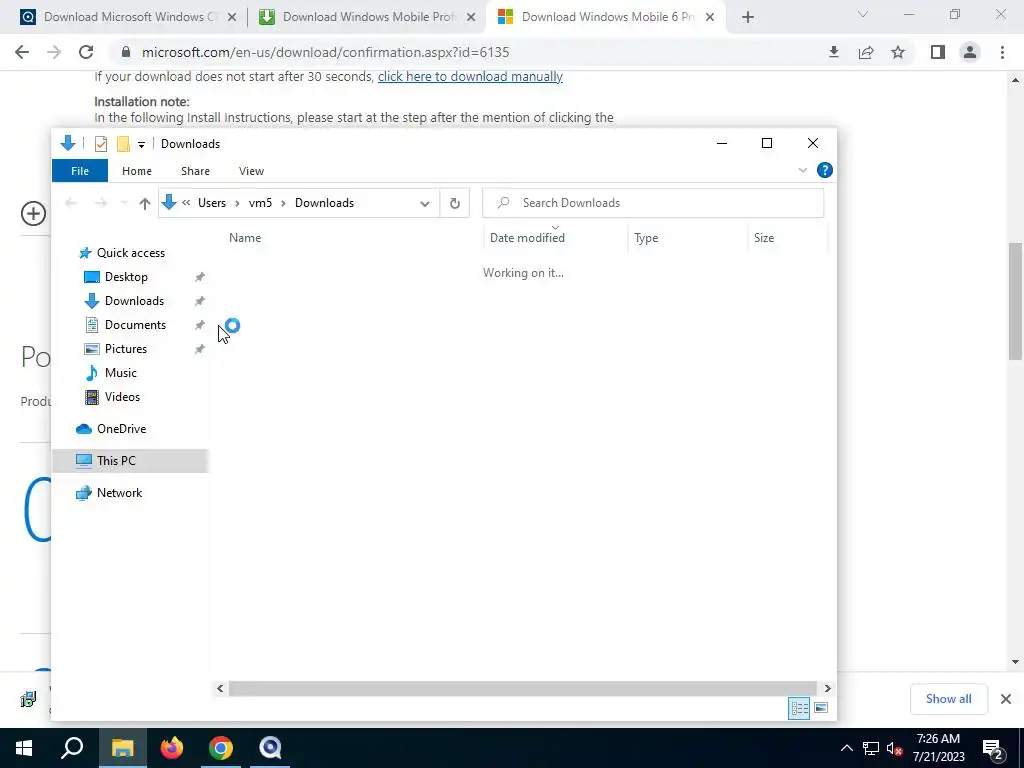The image size is (1024, 768).
Task: Switch to details view icon
Action: [799, 709]
